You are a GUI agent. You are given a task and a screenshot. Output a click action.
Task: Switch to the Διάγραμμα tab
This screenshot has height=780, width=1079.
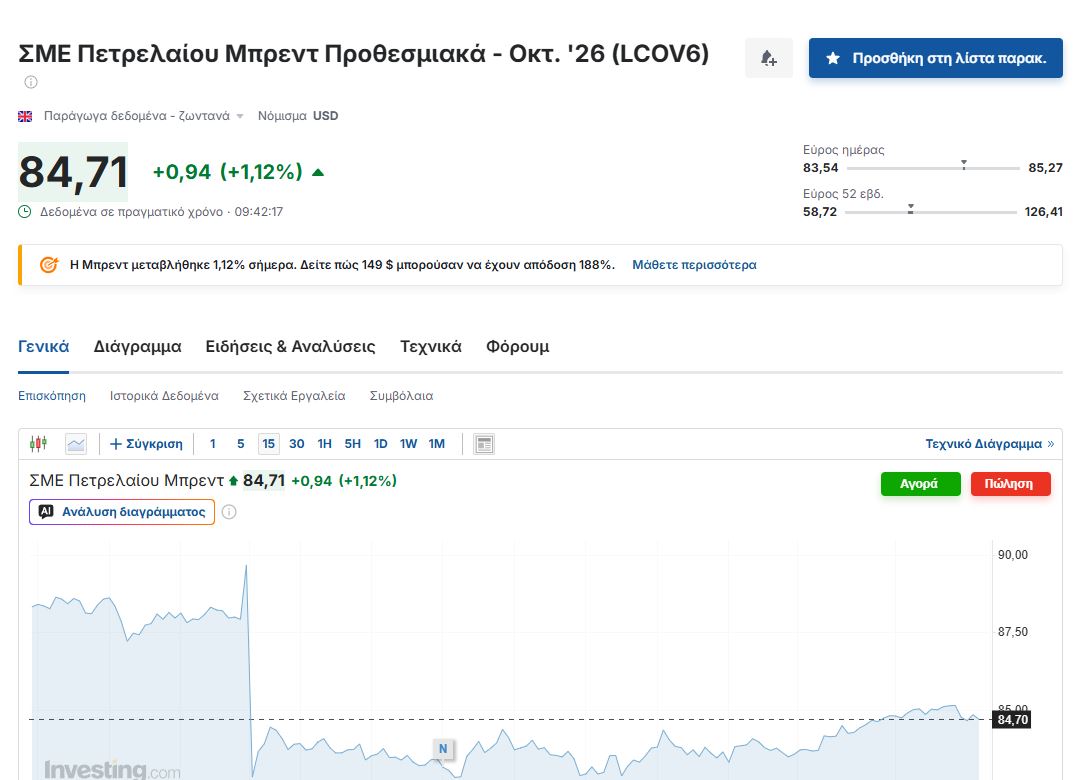click(137, 346)
